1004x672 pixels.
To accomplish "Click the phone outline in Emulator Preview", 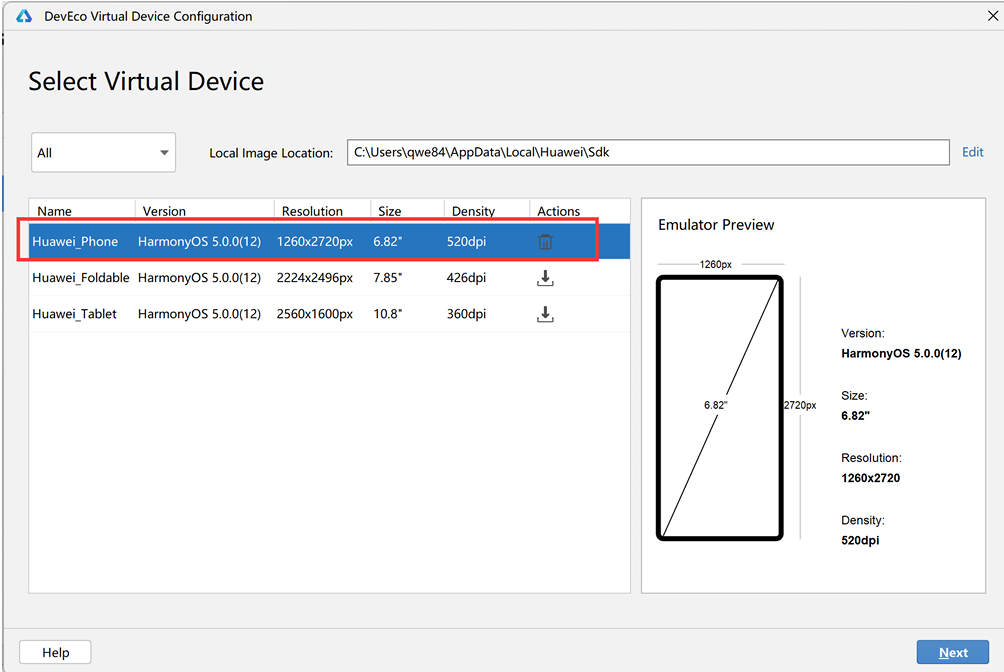I will [x=720, y=407].
